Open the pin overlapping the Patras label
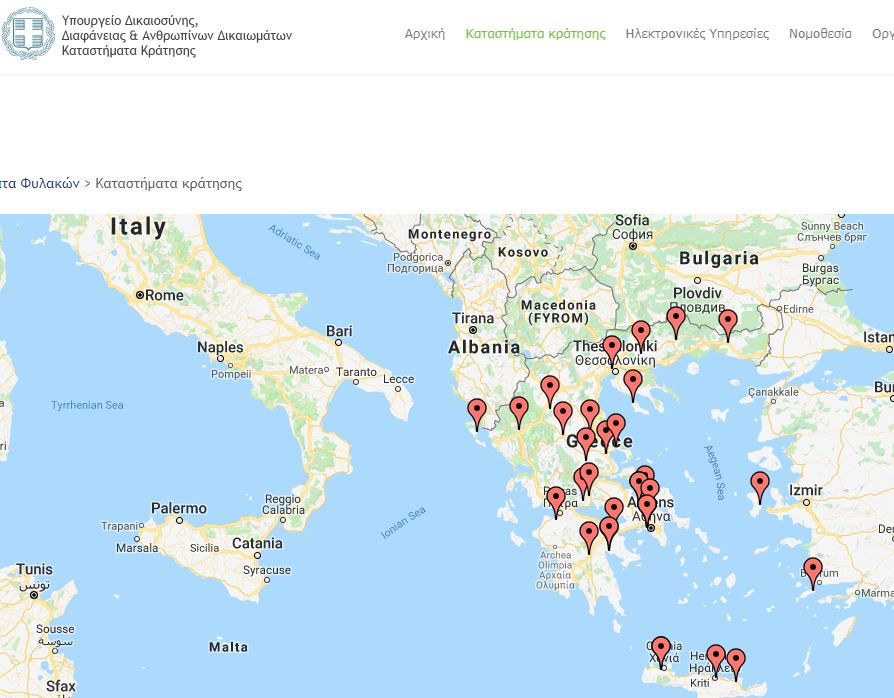Image resolution: width=894 pixels, height=698 pixels. point(556,501)
